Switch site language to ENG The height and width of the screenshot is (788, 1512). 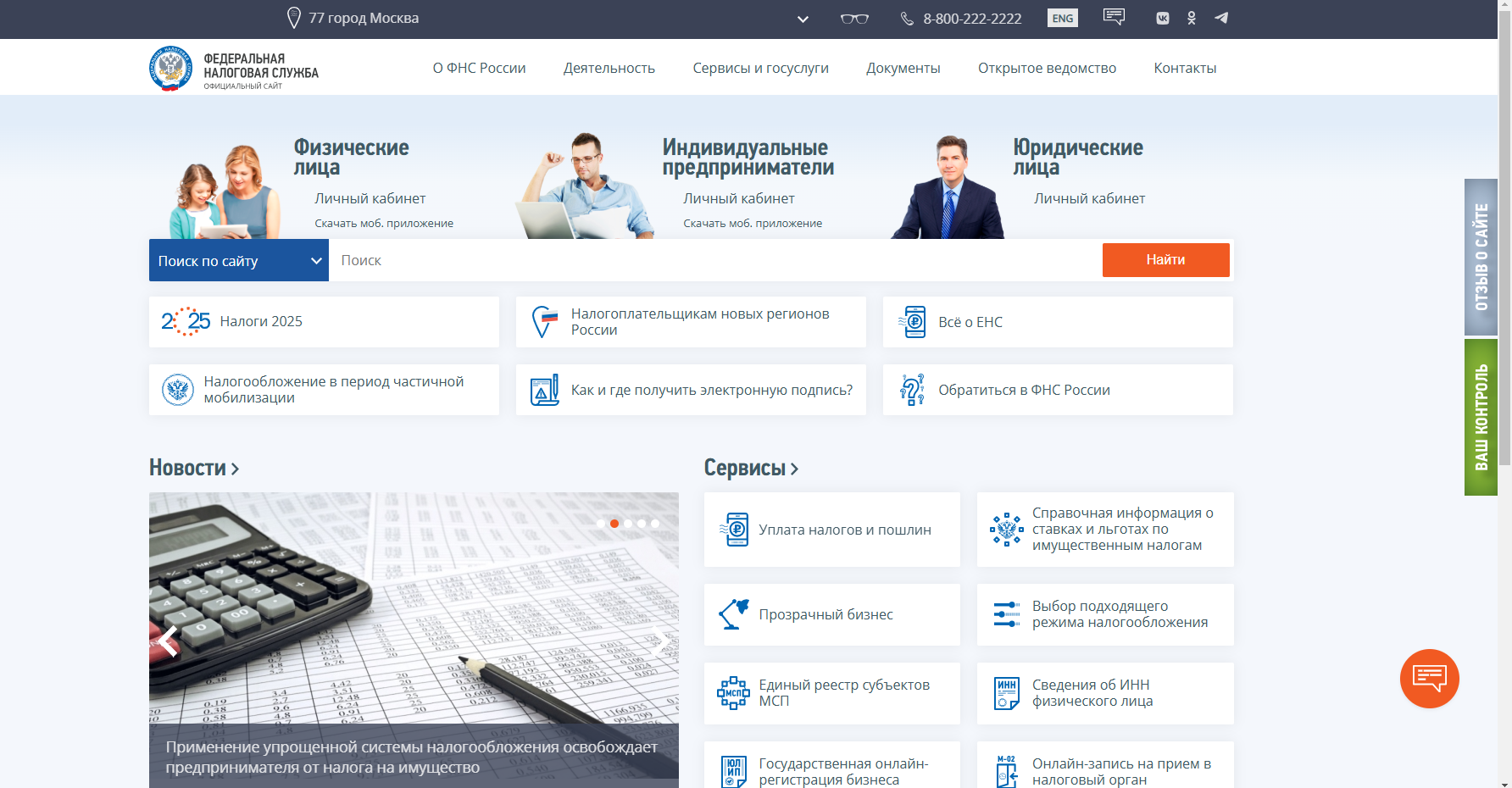[1063, 19]
